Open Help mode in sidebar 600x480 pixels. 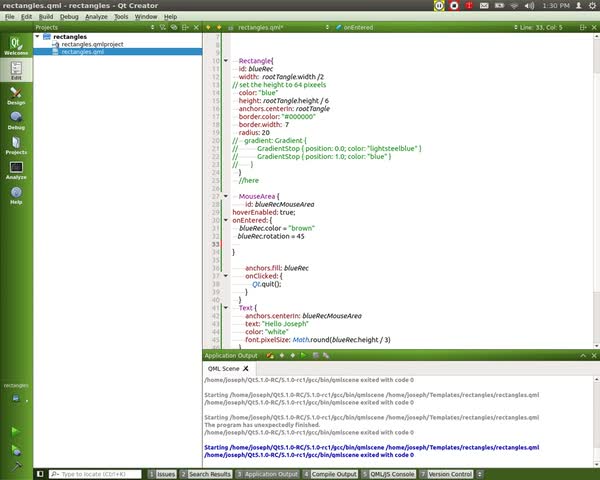[16, 195]
